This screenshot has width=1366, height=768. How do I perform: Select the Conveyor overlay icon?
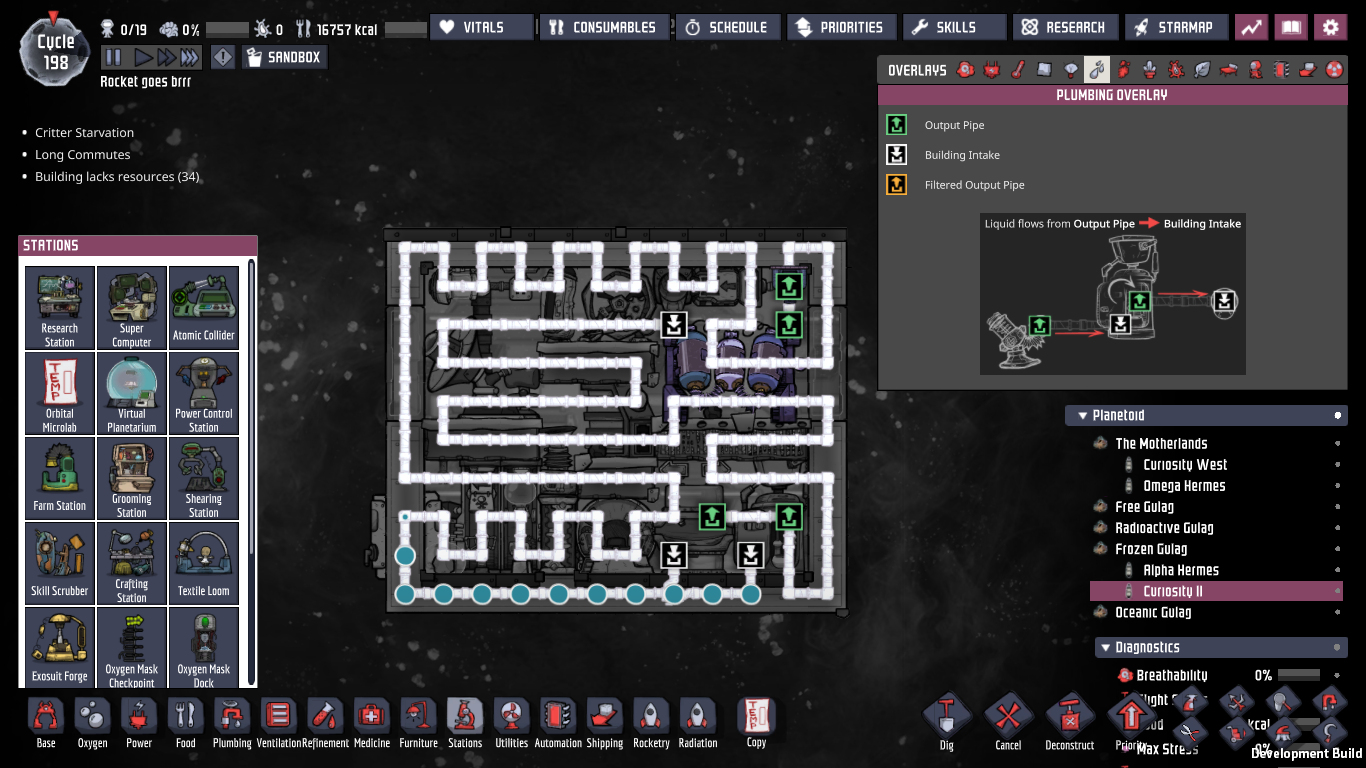1307,70
